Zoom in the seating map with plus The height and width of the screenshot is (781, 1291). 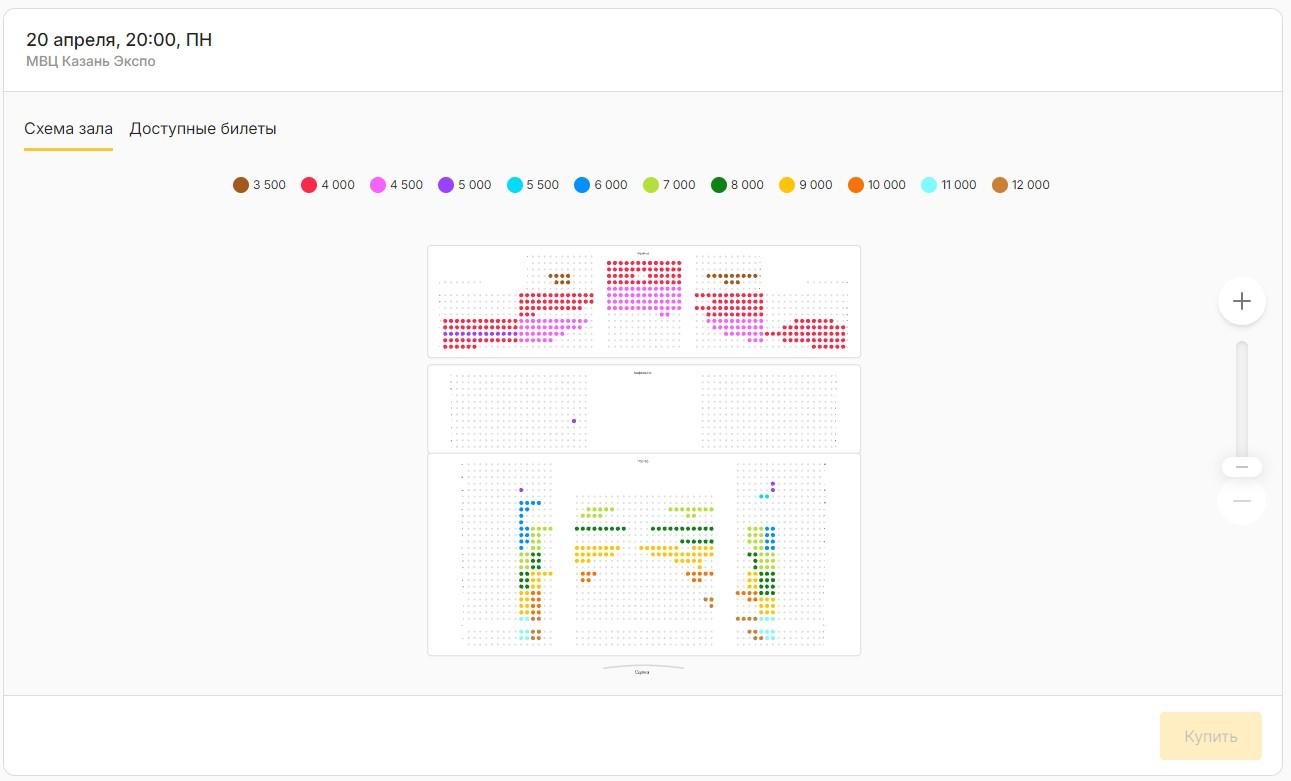(x=1242, y=301)
